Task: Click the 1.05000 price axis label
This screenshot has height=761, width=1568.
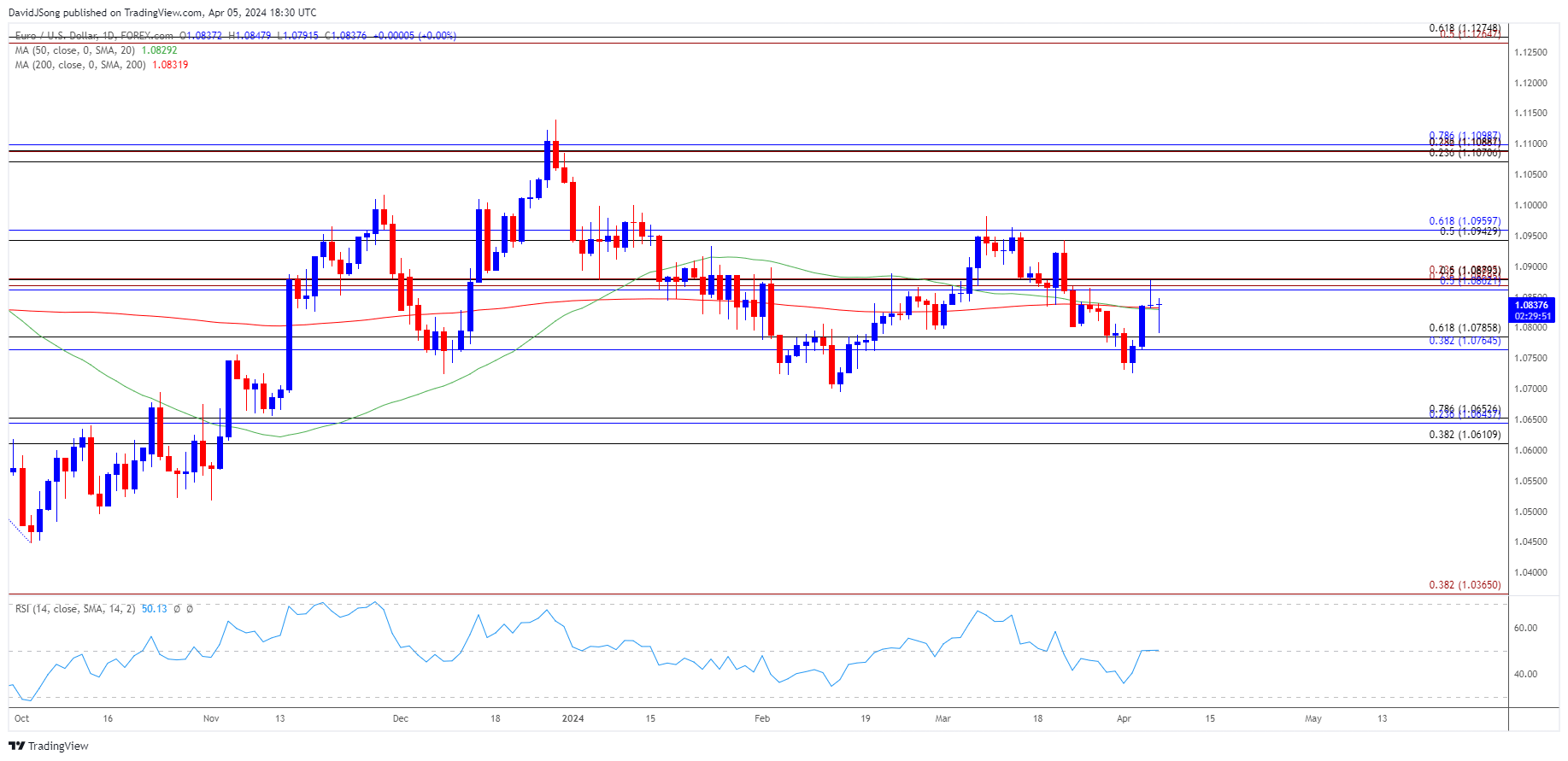Action: tap(1530, 512)
